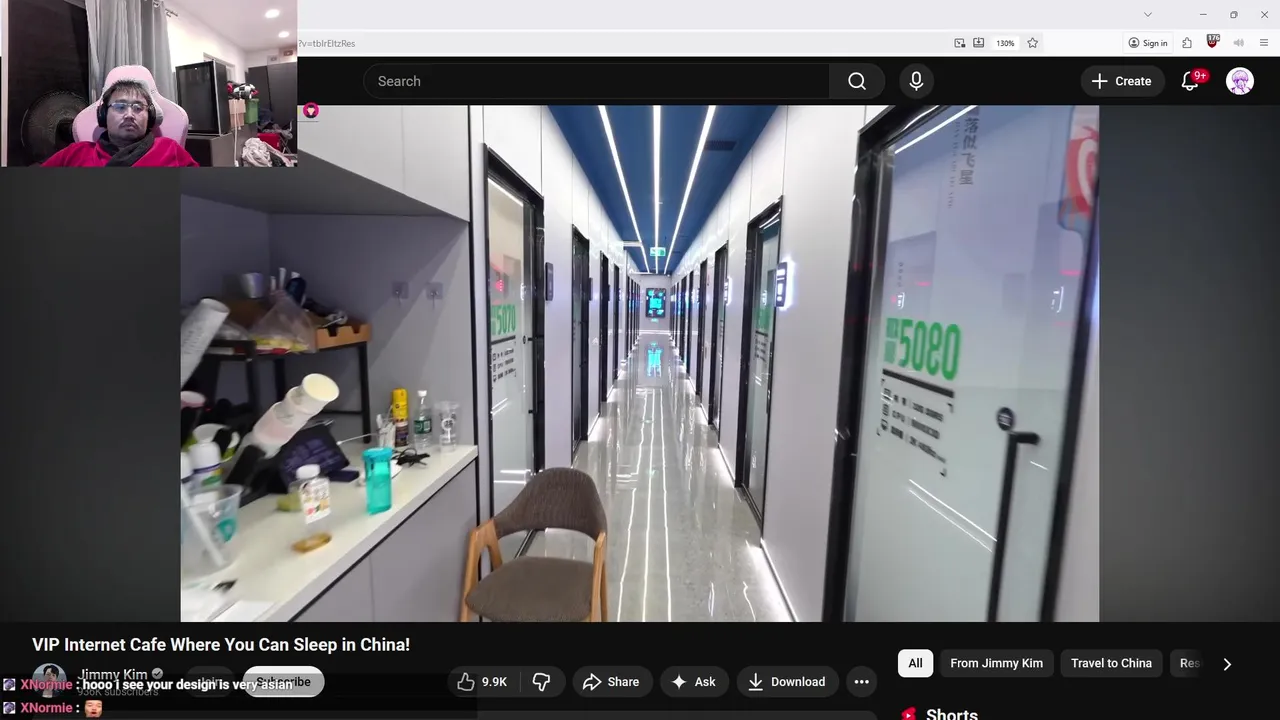Click the address bar URL text
Viewport: 1280px width, 720px height.
pos(328,43)
